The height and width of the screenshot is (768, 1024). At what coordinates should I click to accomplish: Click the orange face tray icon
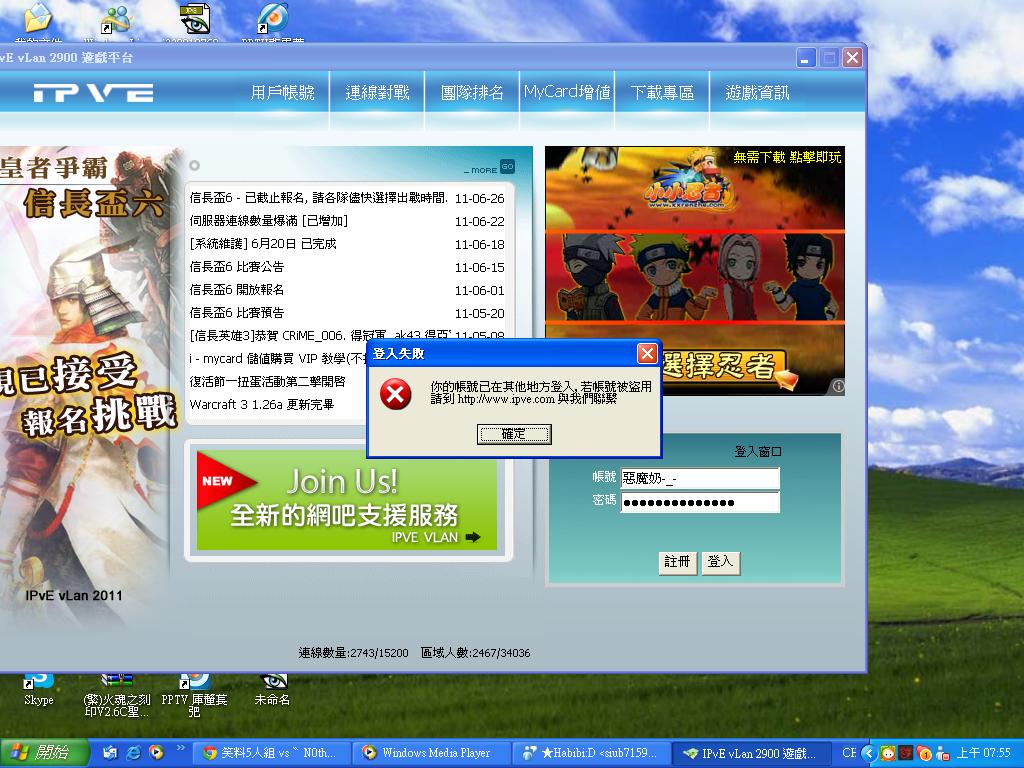(888, 753)
